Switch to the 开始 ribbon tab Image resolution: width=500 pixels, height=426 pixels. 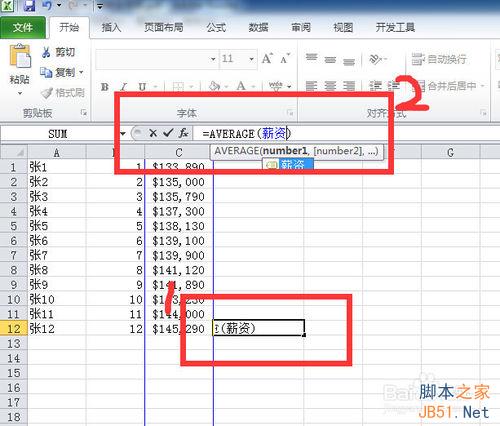(69, 27)
